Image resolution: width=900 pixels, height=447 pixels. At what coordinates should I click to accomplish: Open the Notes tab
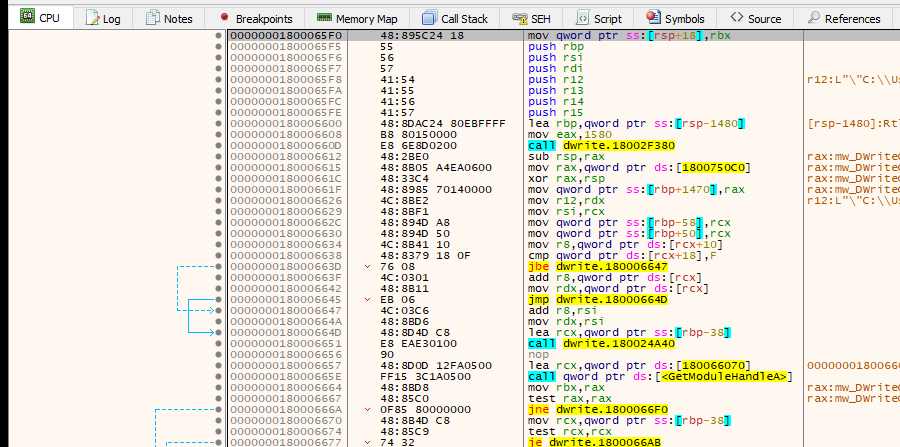click(x=169, y=18)
